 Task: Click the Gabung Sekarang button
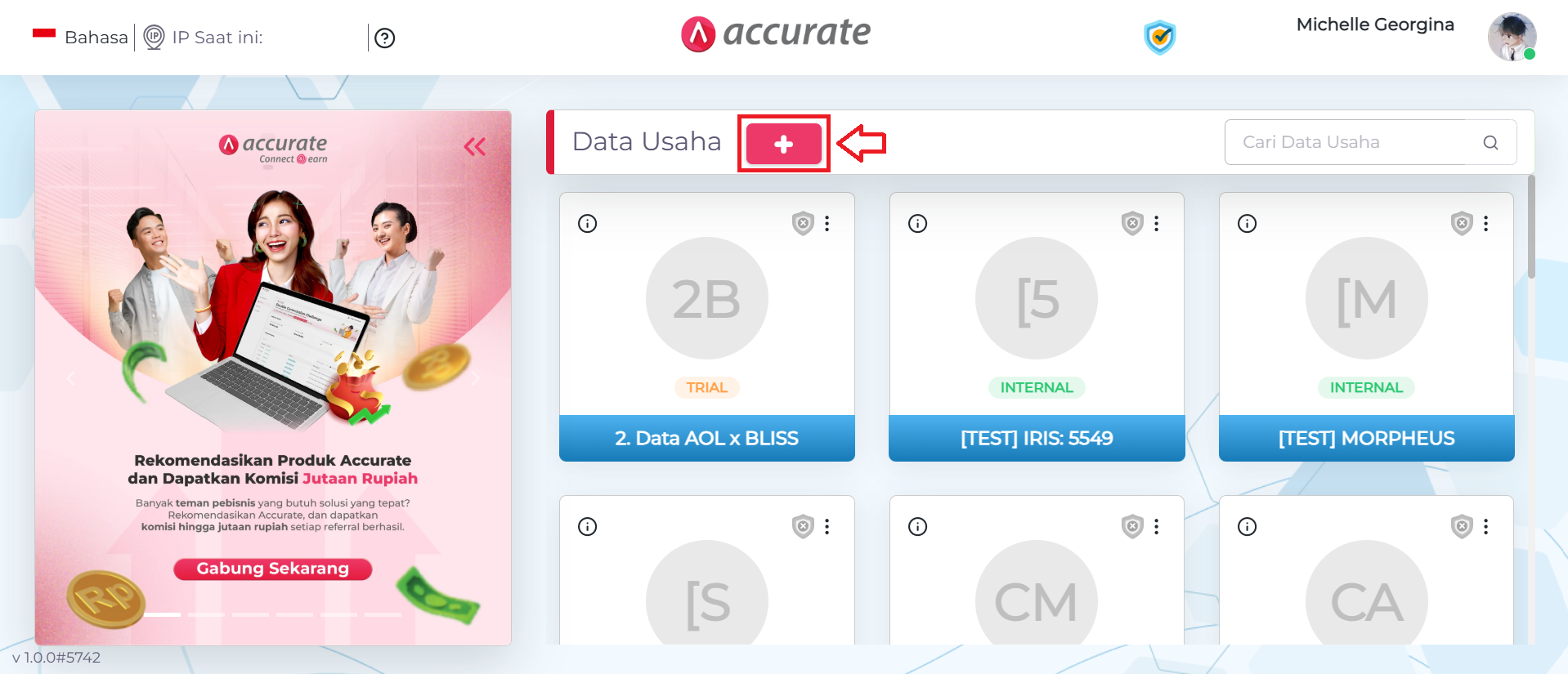(273, 569)
